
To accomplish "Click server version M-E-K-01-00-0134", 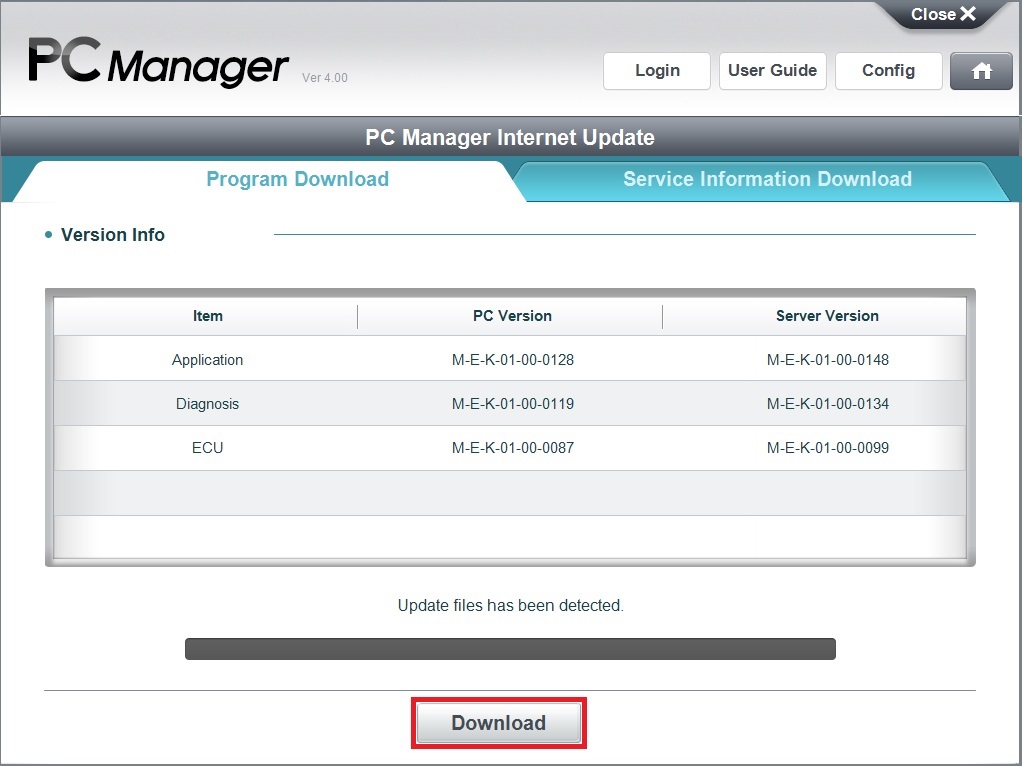I will (828, 404).
